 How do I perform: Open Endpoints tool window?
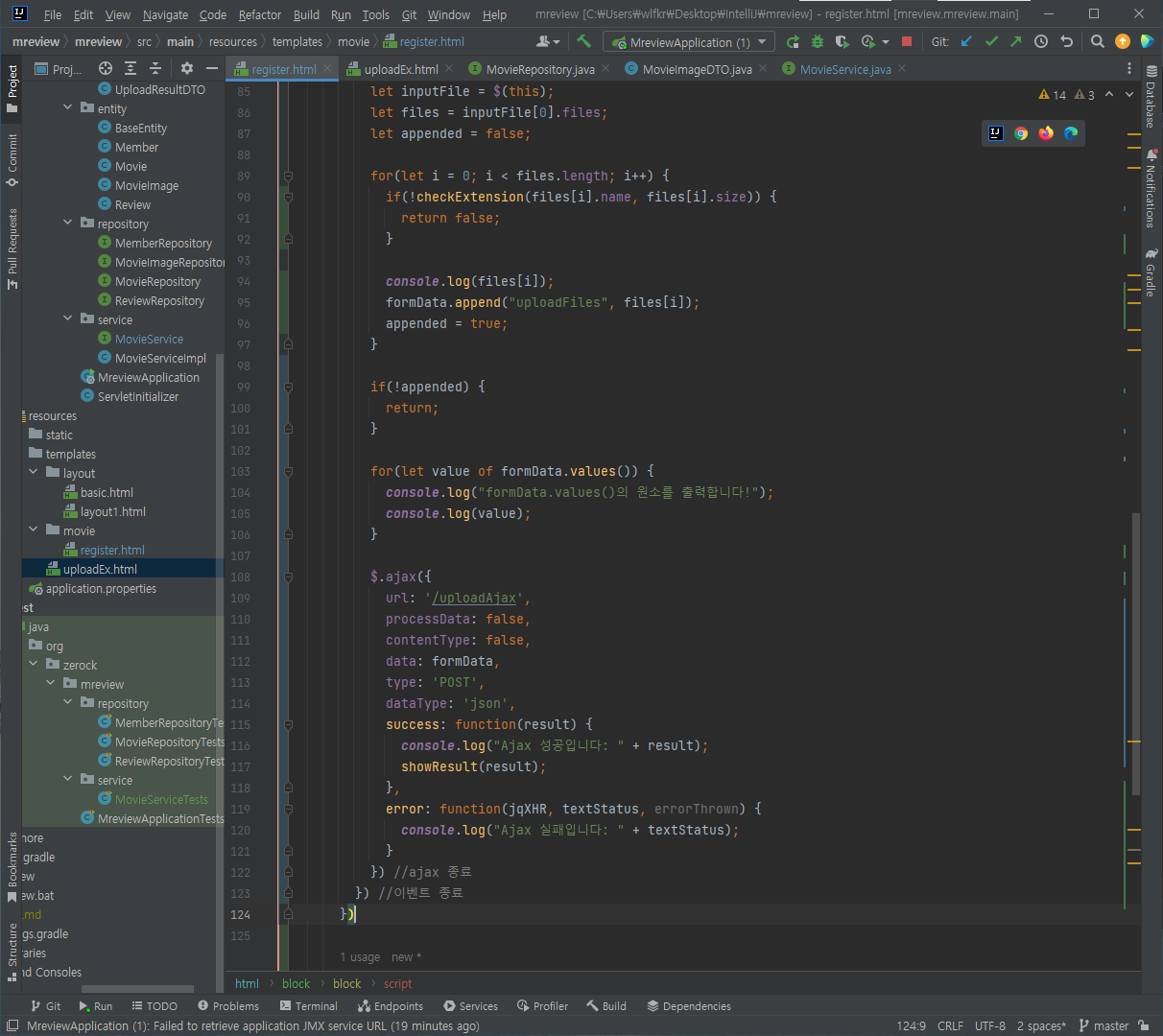click(x=391, y=1006)
